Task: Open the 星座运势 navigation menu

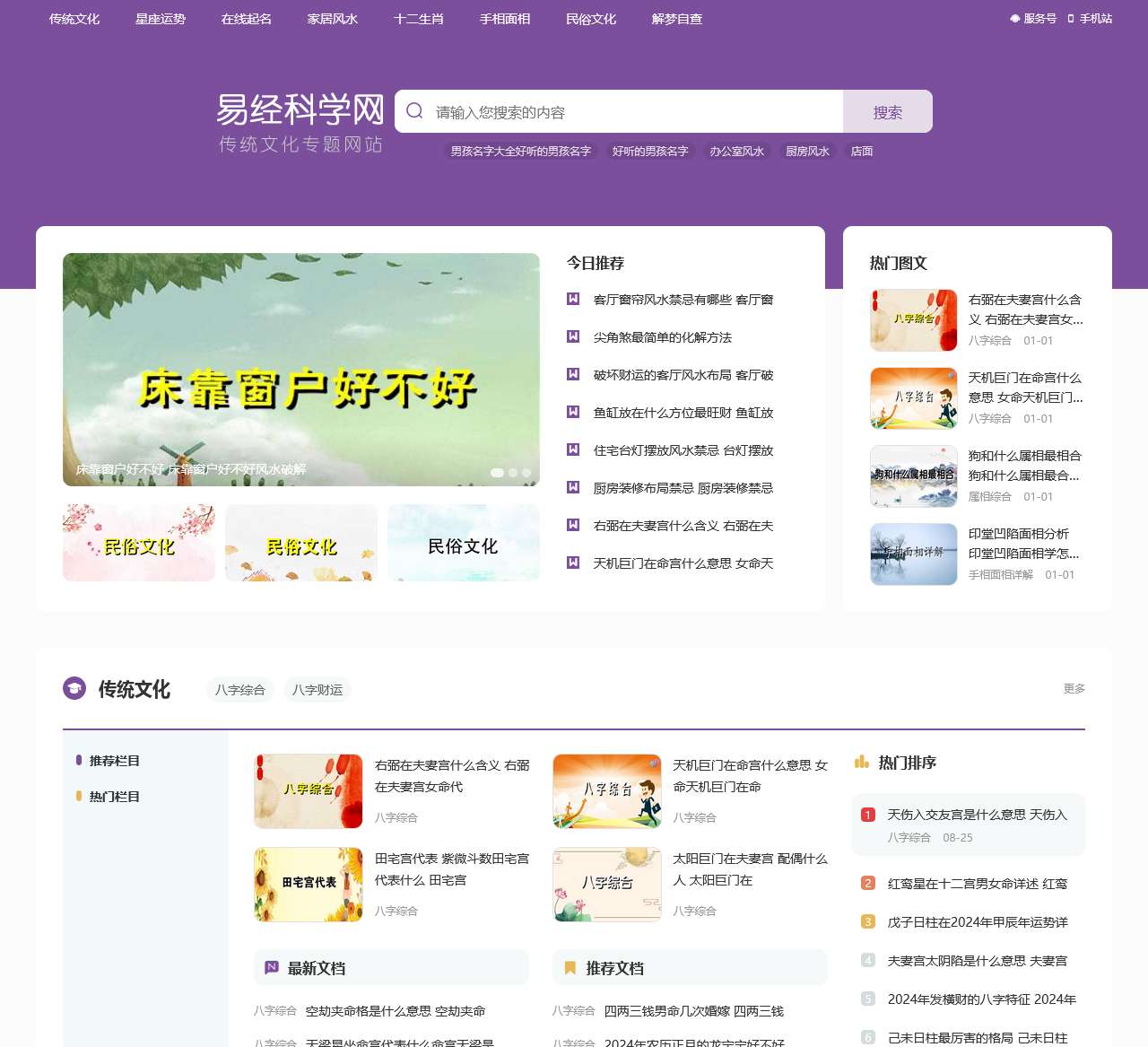Action: pyautogui.click(x=161, y=19)
